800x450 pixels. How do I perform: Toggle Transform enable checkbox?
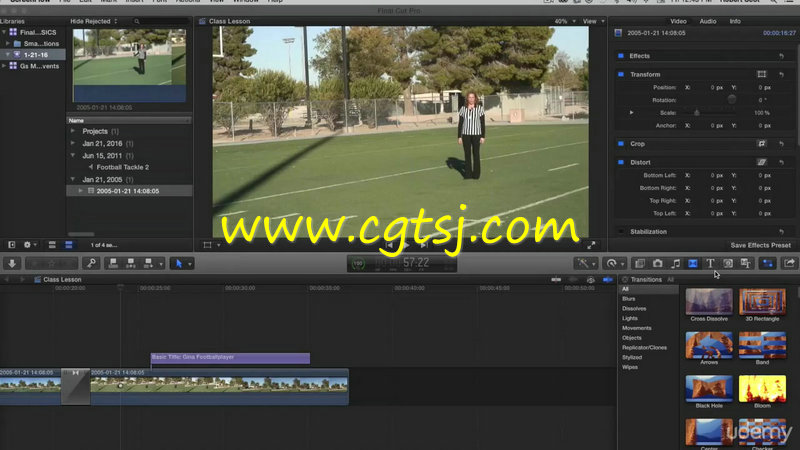[x=621, y=74]
